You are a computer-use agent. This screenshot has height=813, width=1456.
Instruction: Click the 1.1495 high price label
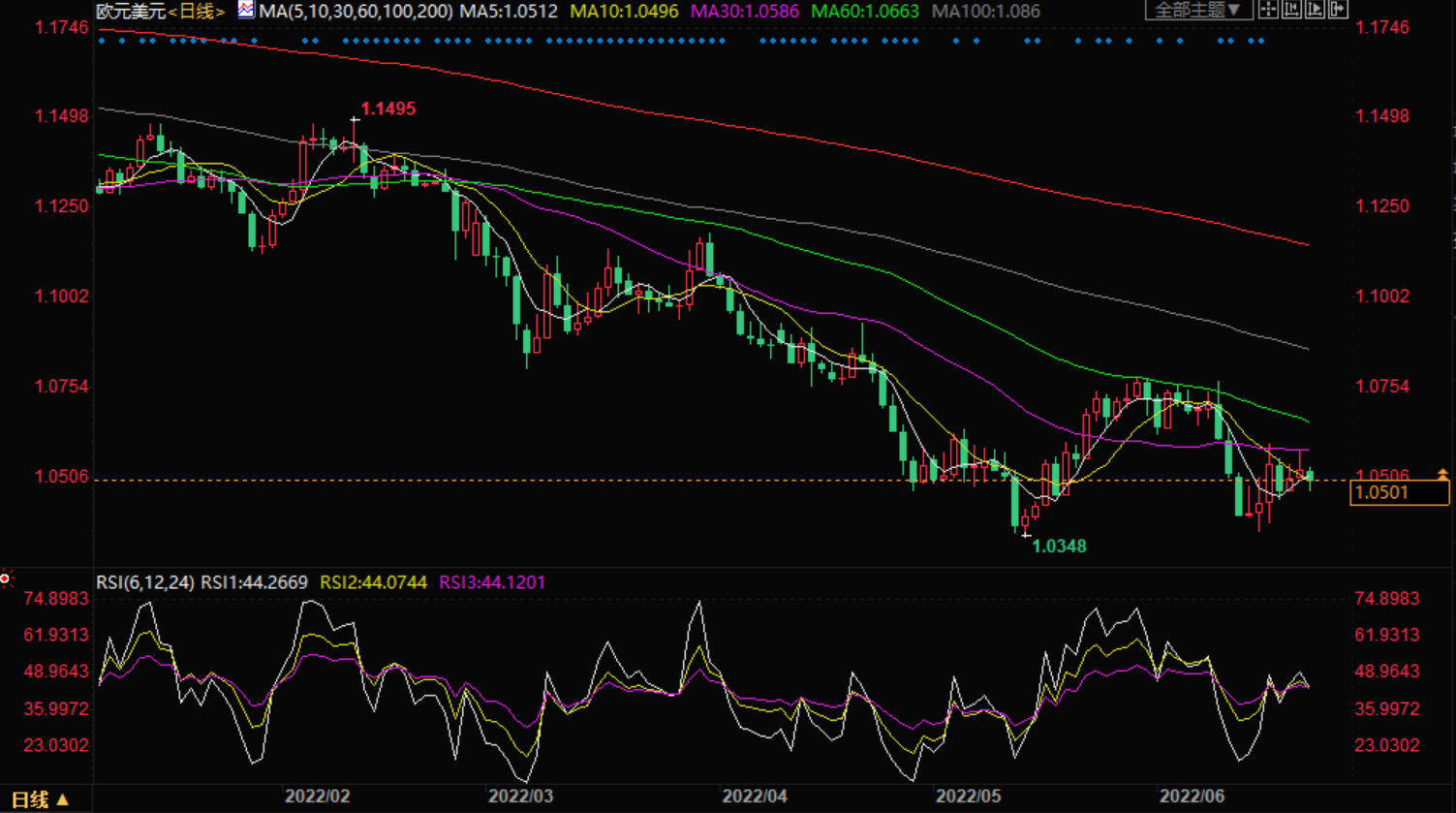[x=387, y=109]
